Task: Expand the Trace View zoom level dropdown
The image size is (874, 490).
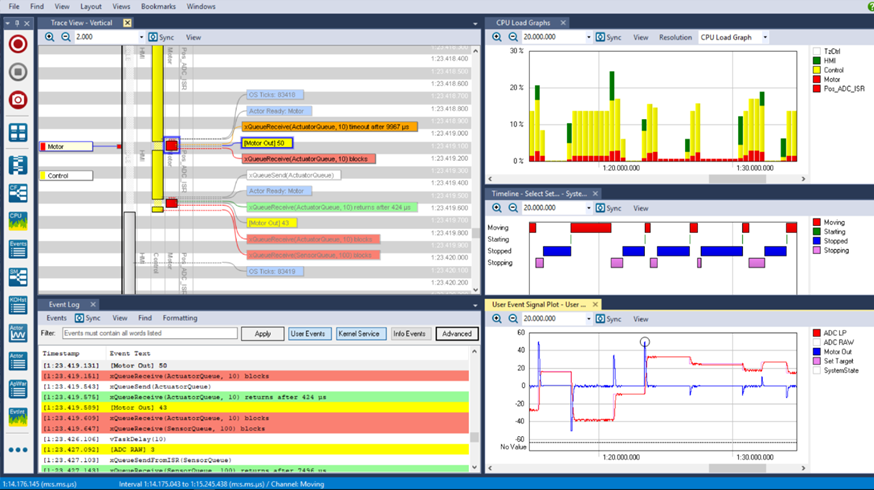Action: pos(140,37)
